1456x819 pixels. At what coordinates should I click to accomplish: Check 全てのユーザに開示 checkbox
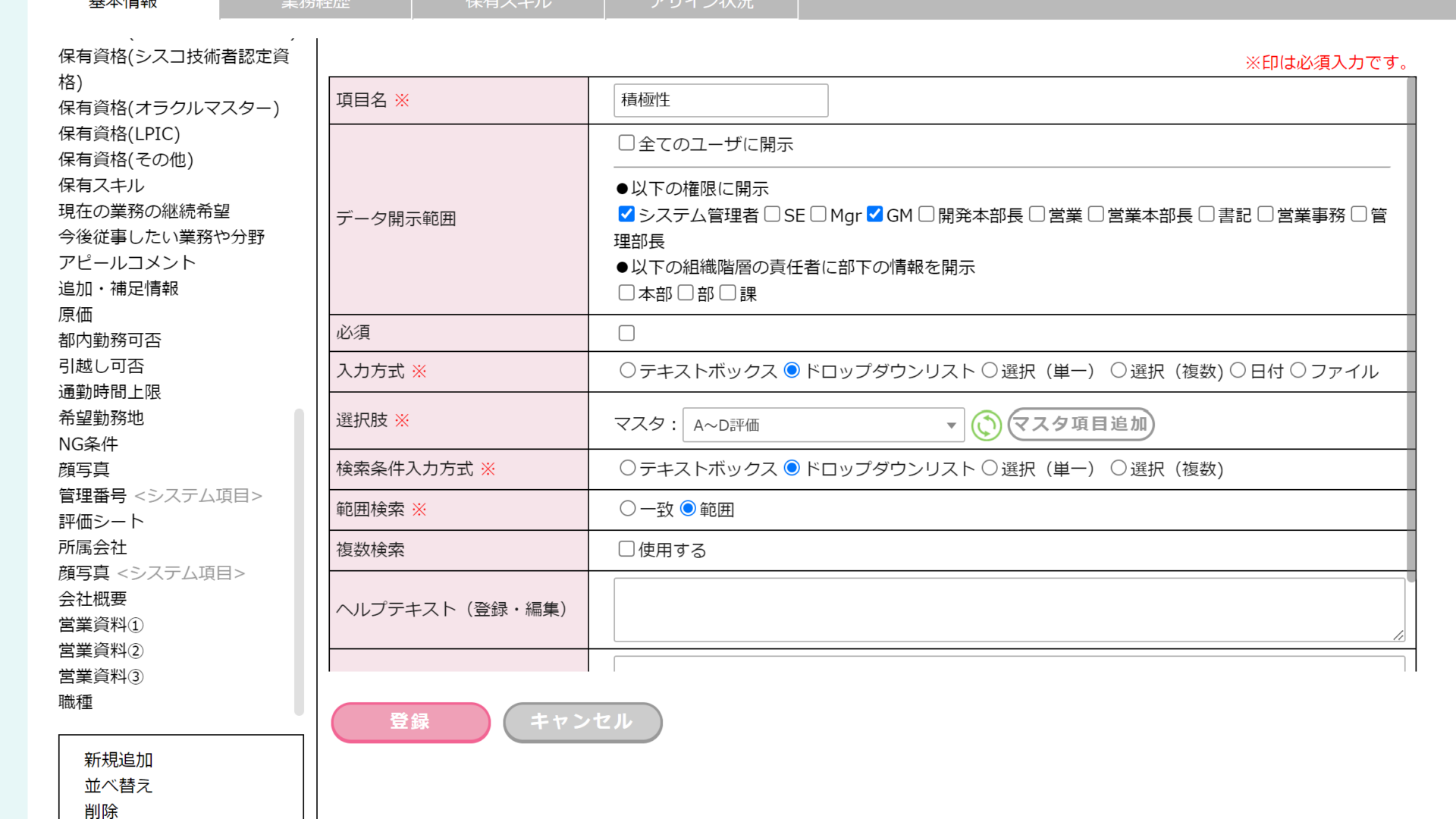[626, 143]
